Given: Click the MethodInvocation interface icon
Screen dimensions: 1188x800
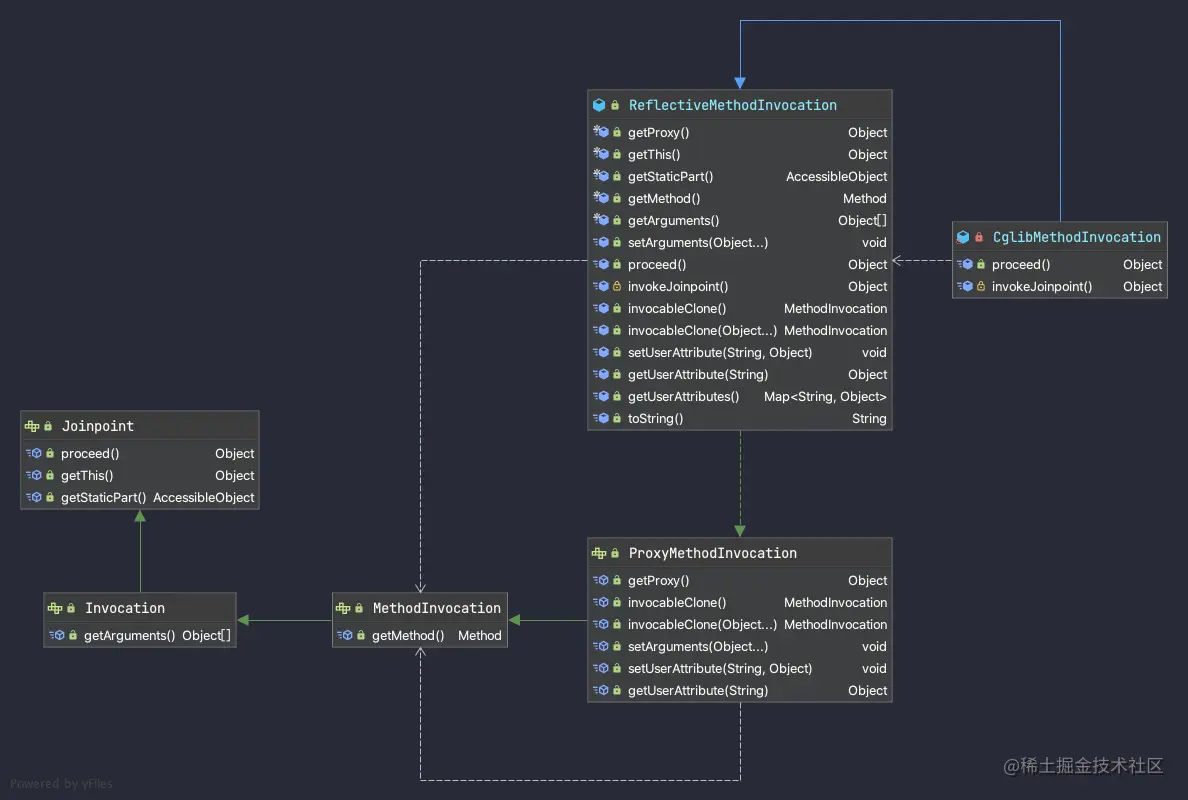Looking at the screenshot, I should (x=342, y=608).
